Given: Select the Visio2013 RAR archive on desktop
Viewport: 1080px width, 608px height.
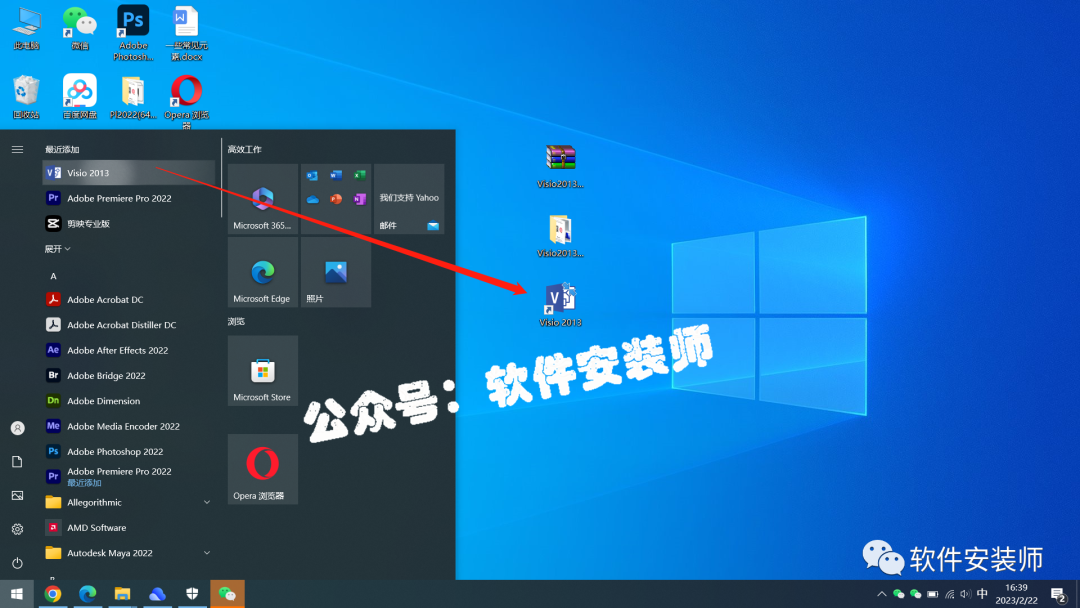Looking at the screenshot, I should click(x=561, y=166).
